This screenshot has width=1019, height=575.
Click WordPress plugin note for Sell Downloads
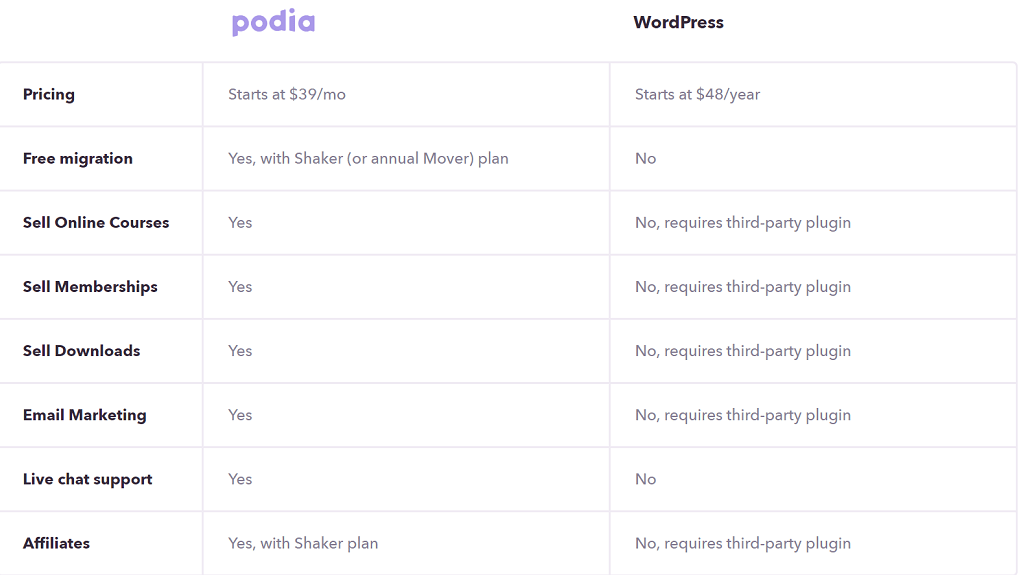pos(743,351)
